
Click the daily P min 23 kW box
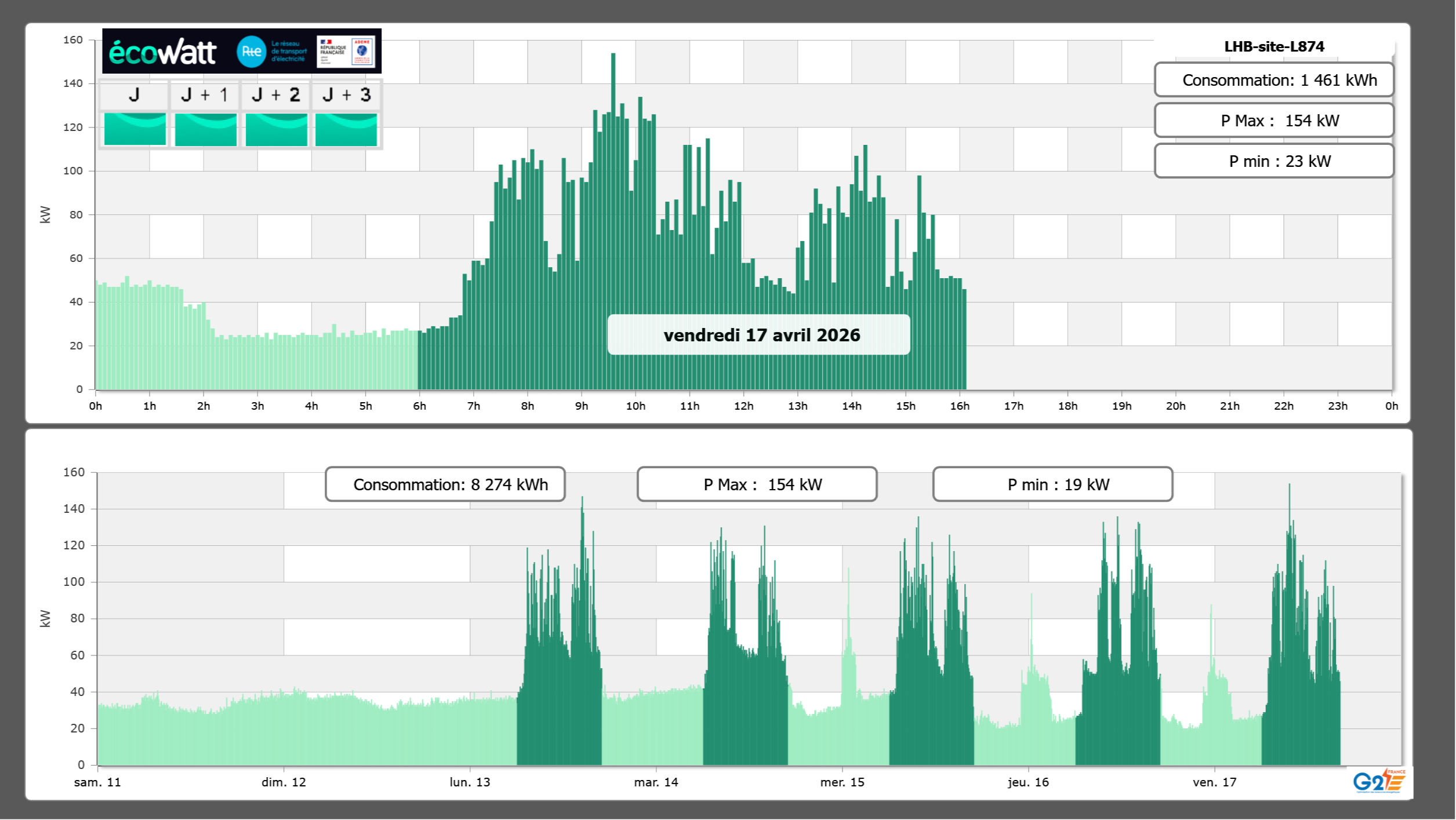1274,161
